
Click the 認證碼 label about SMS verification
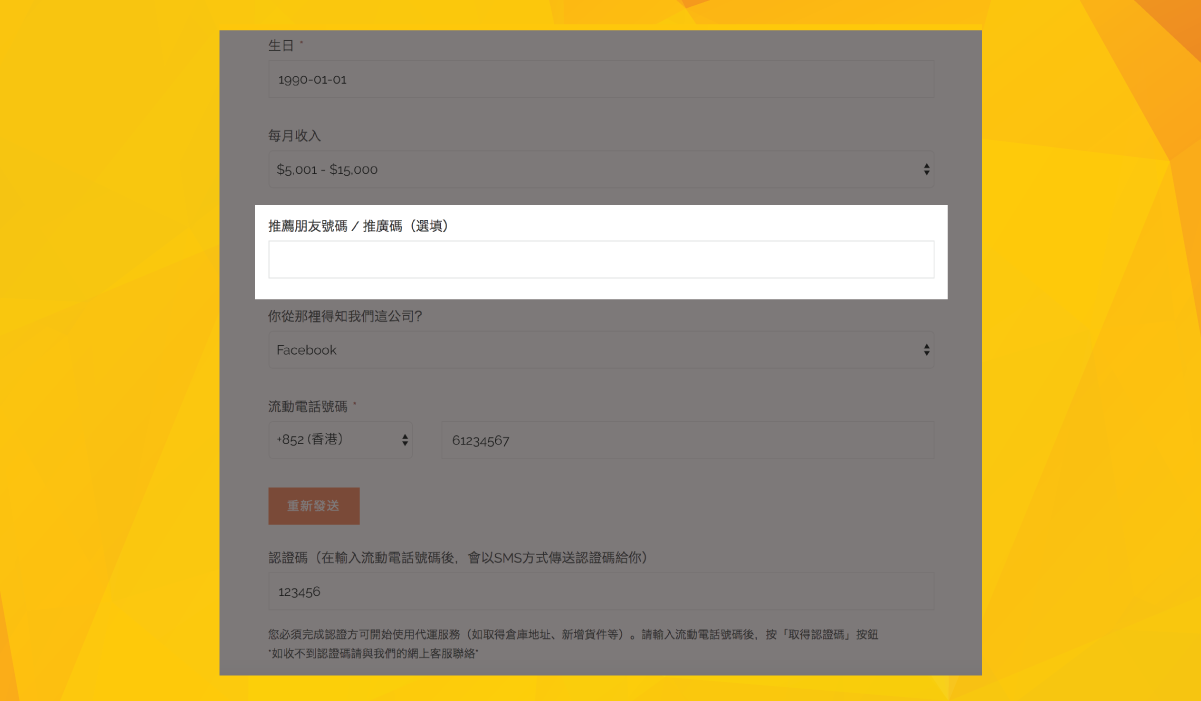pyautogui.click(x=458, y=557)
